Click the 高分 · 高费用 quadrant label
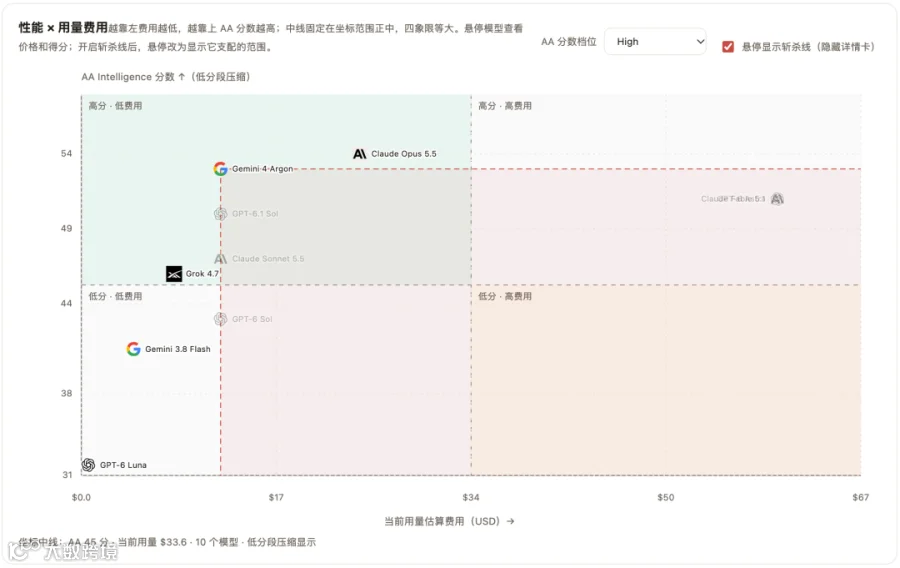Image resolution: width=900 pixels, height=568 pixels. [505, 106]
